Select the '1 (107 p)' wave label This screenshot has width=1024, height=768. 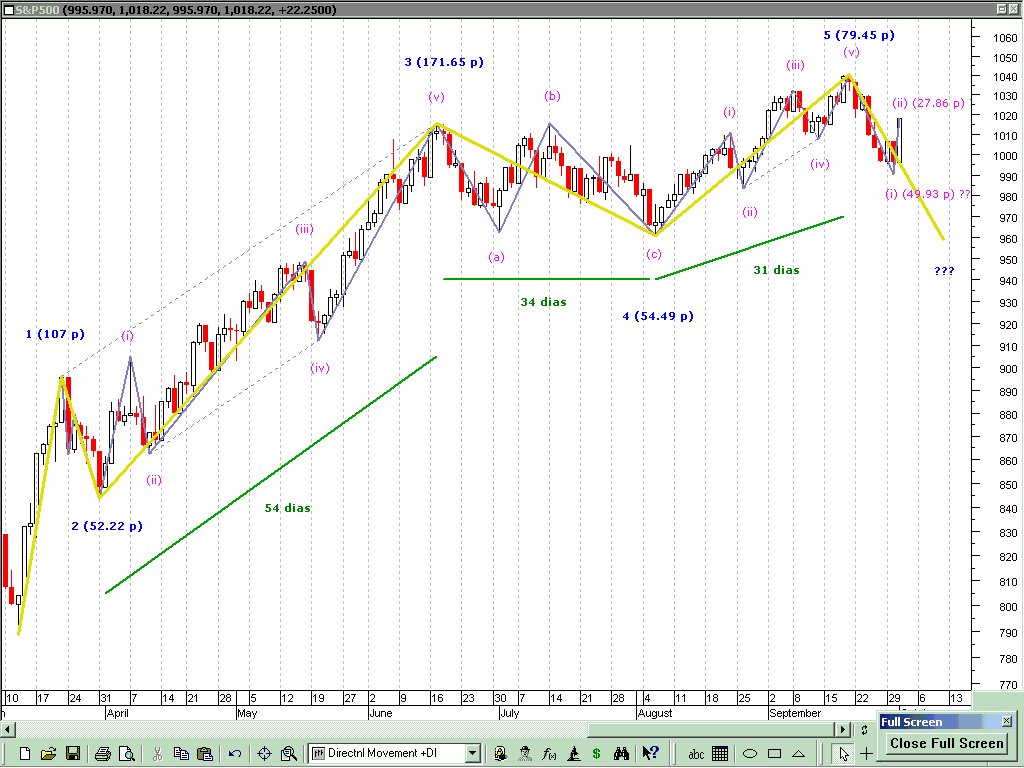55,334
